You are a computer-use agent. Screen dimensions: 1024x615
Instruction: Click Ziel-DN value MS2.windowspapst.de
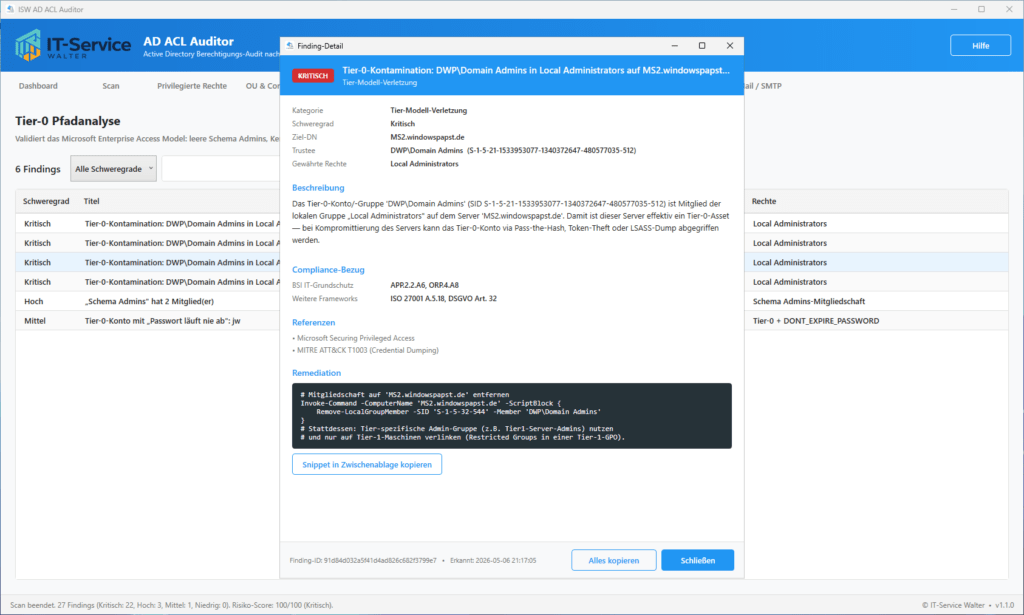click(427, 137)
